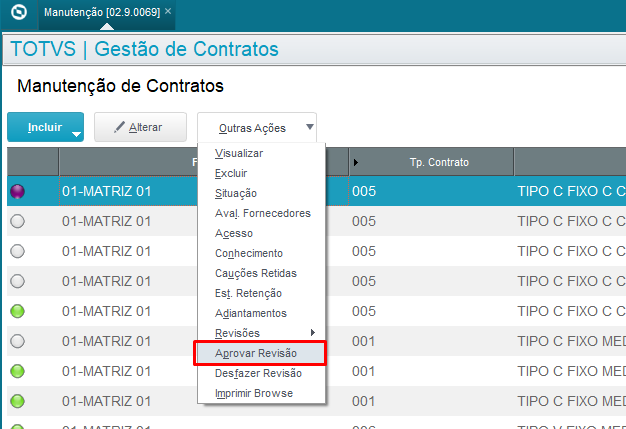The image size is (626, 429).
Task: Click contract type 005 in second row
Action: point(364,221)
